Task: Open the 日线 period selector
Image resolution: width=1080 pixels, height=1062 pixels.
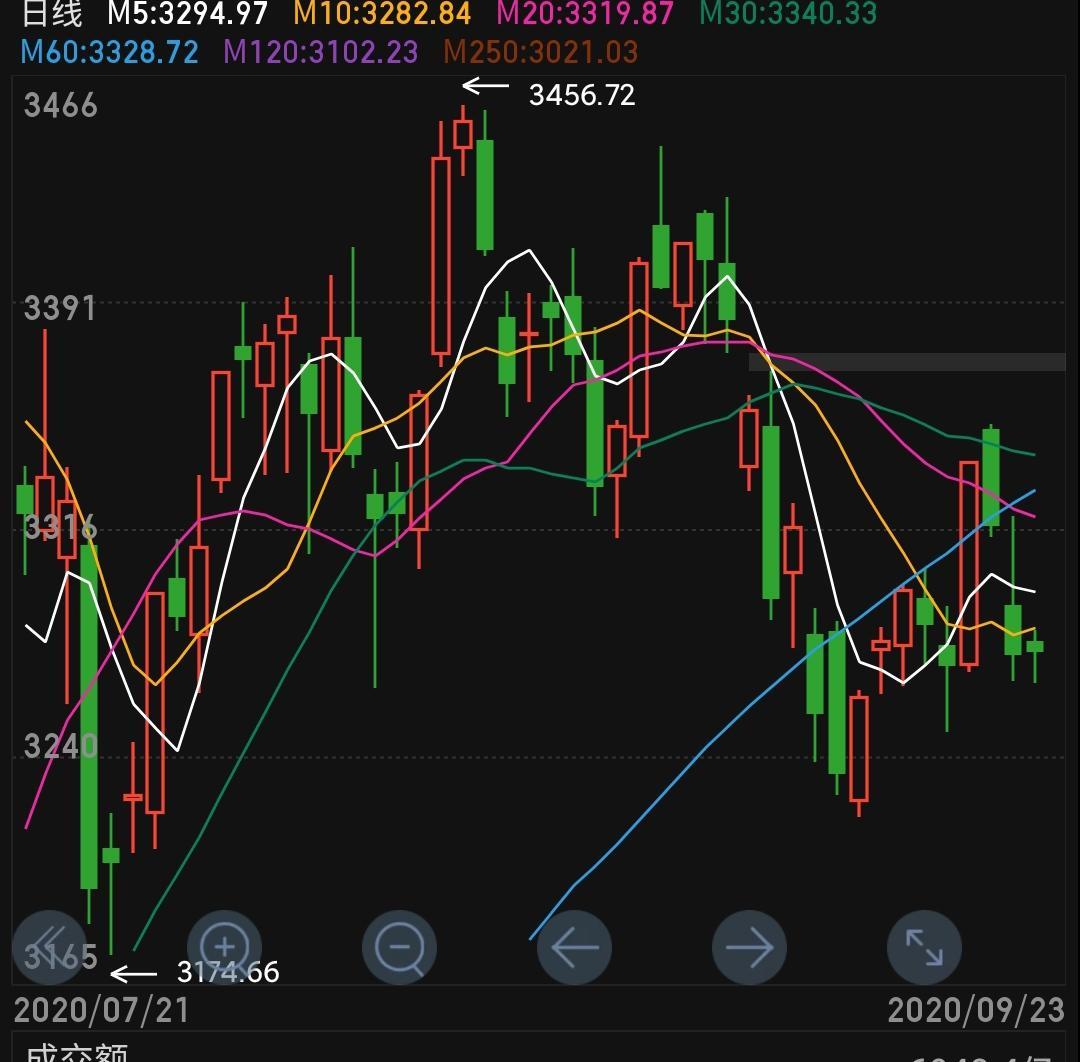Action: [x=52, y=13]
